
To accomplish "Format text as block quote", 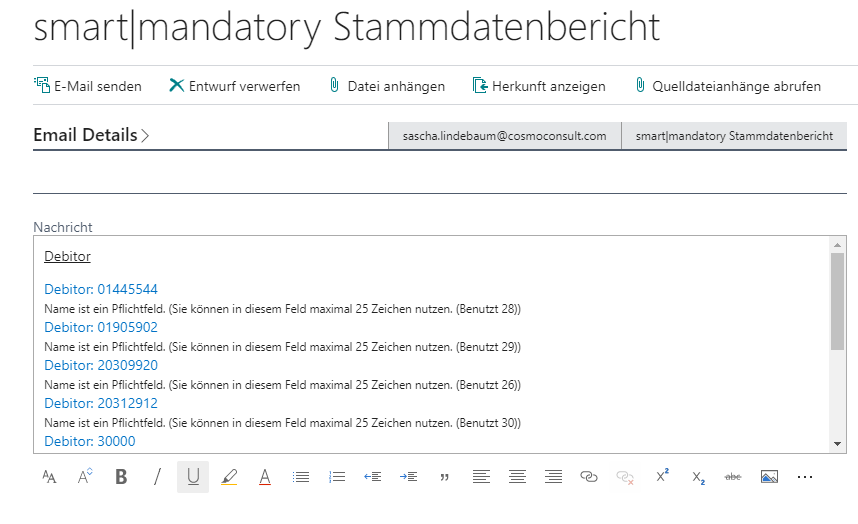I will pyautogui.click(x=445, y=477).
